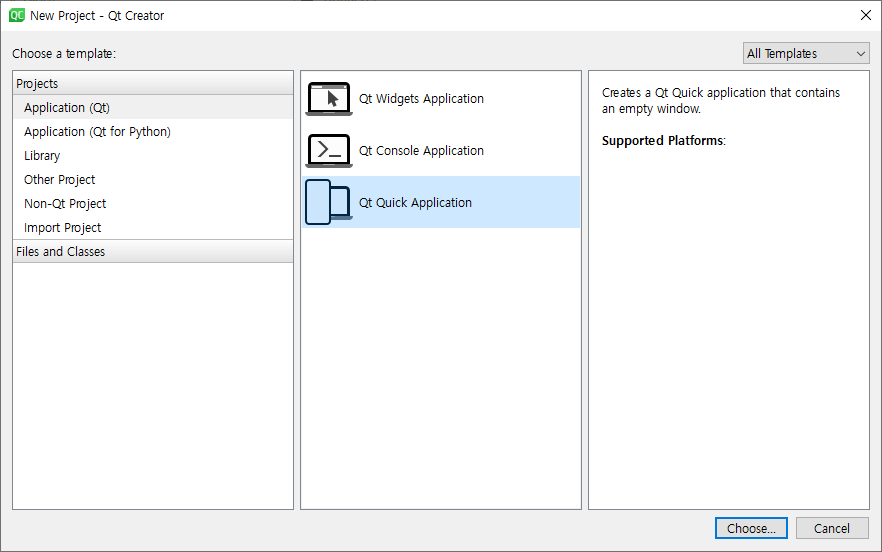The image size is (882, 552).
Task: Click the Qt Console Application terminal icon
Action: click(329, 150)
